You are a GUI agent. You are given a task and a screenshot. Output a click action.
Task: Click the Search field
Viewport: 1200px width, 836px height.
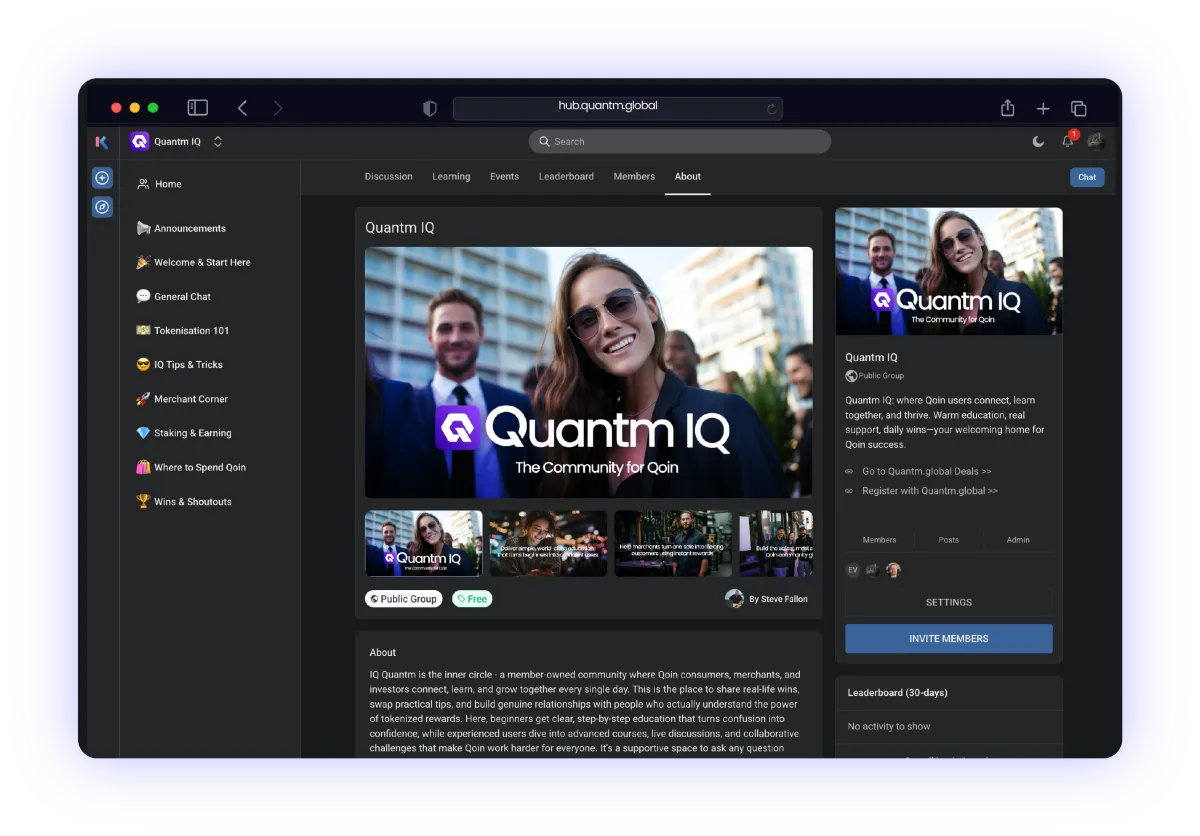680,142
